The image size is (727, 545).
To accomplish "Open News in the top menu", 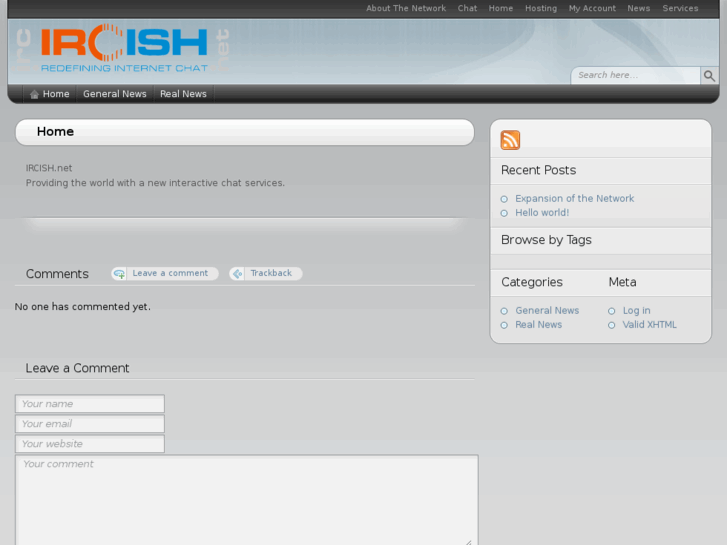I will coord(638,8).
